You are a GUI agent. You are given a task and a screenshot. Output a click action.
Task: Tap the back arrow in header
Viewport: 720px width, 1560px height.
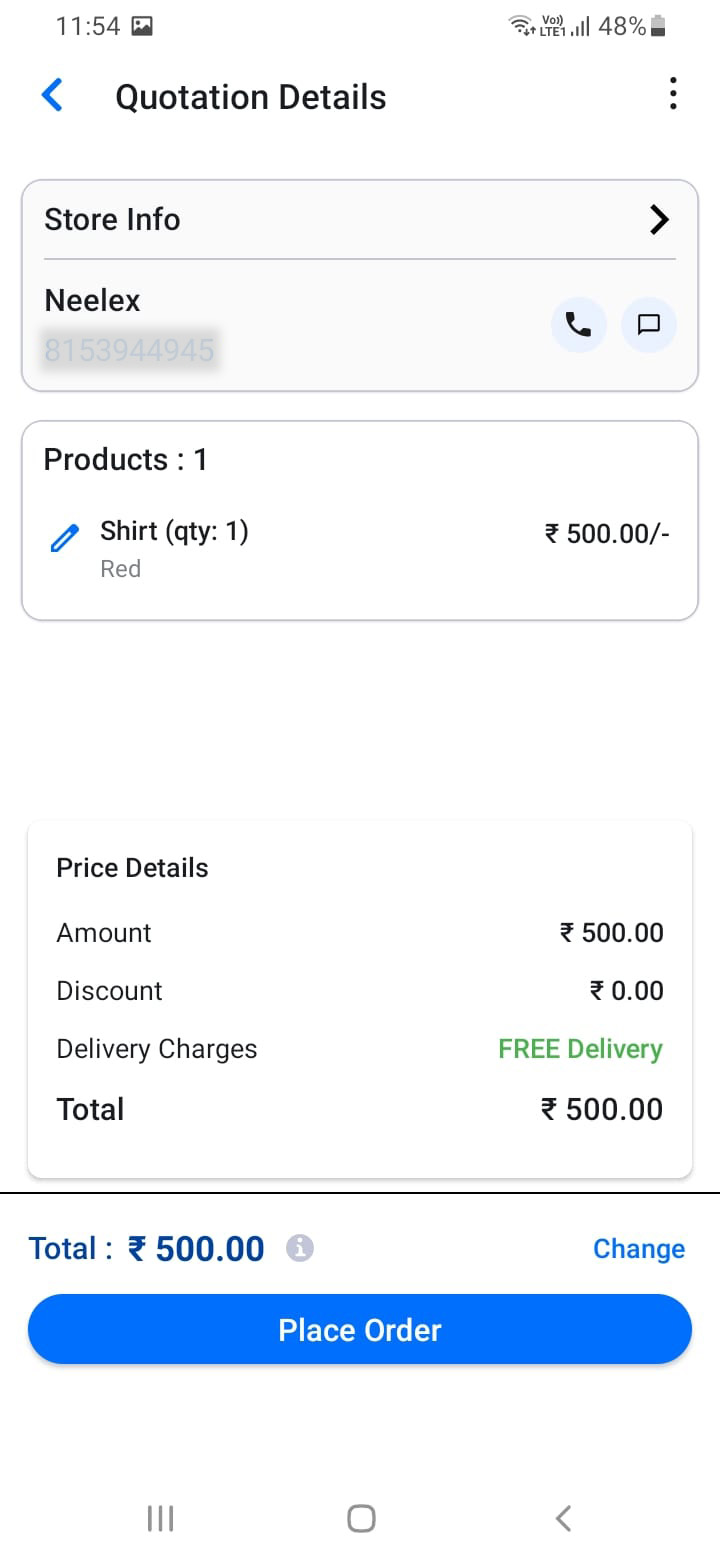pos(52,96)
